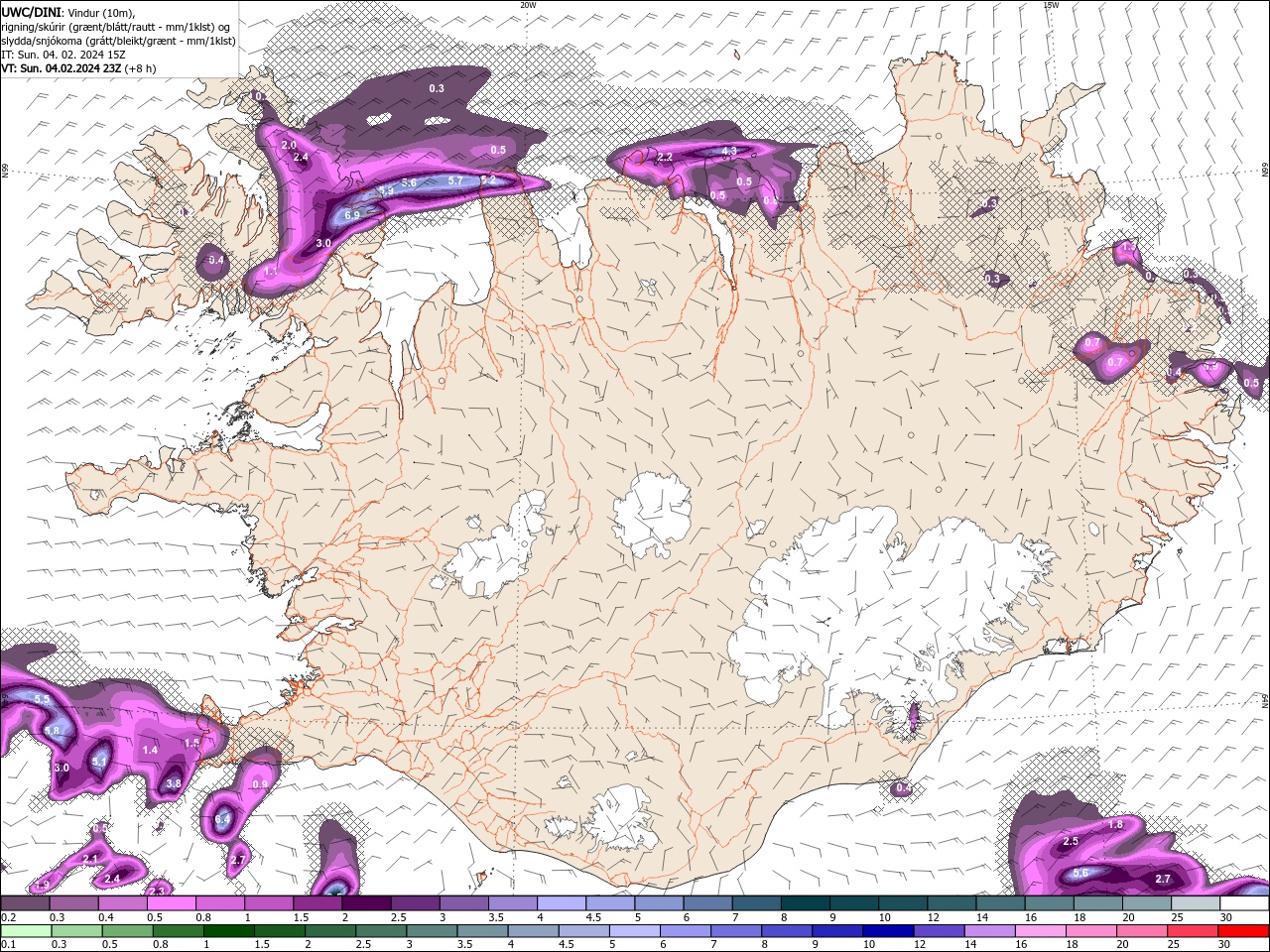Select lower legend red swatch 25–30
The height and width of the screenshot is (952, 1270).
tap(1193, 931)
